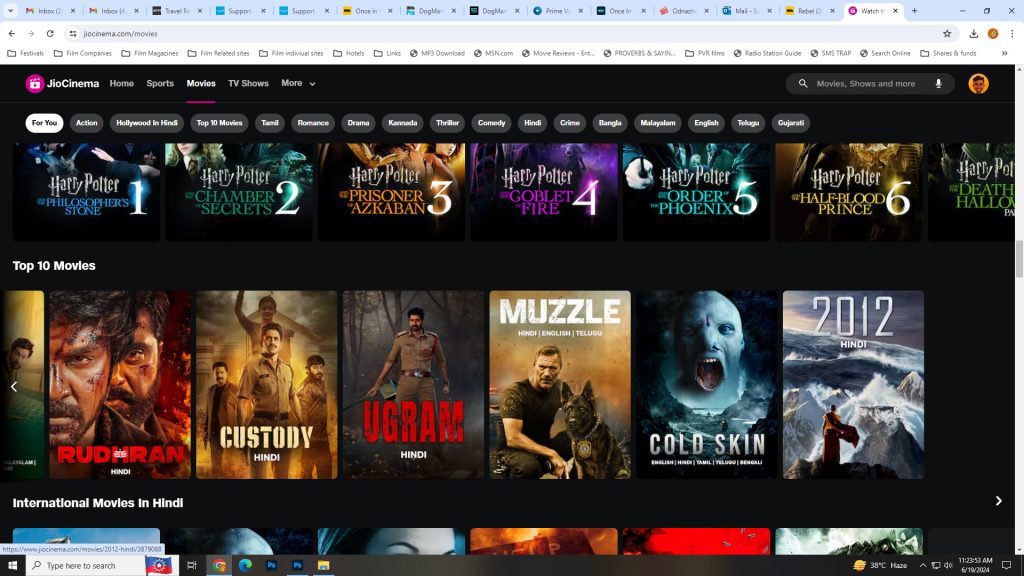1024x576 pixels.
Task: View site information icon in address bar
Action: [72, 33]
